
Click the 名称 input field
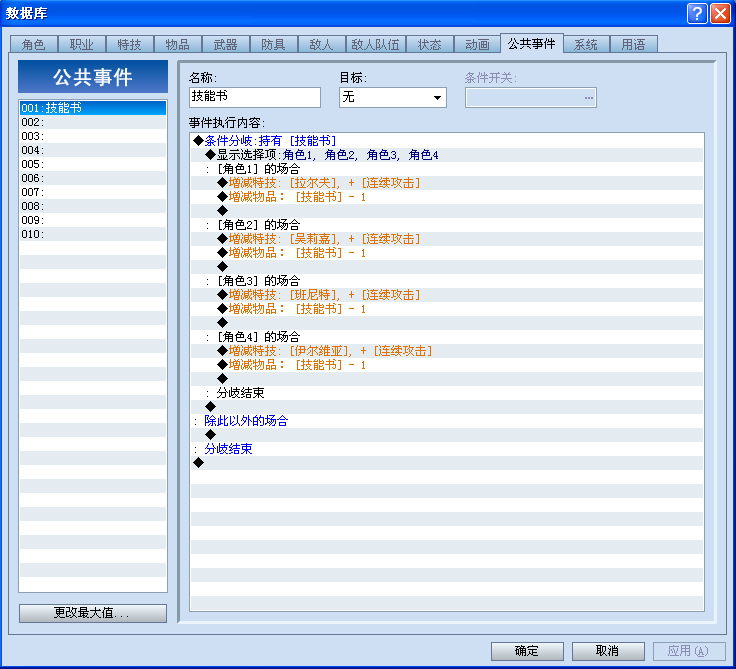(255, 97)
